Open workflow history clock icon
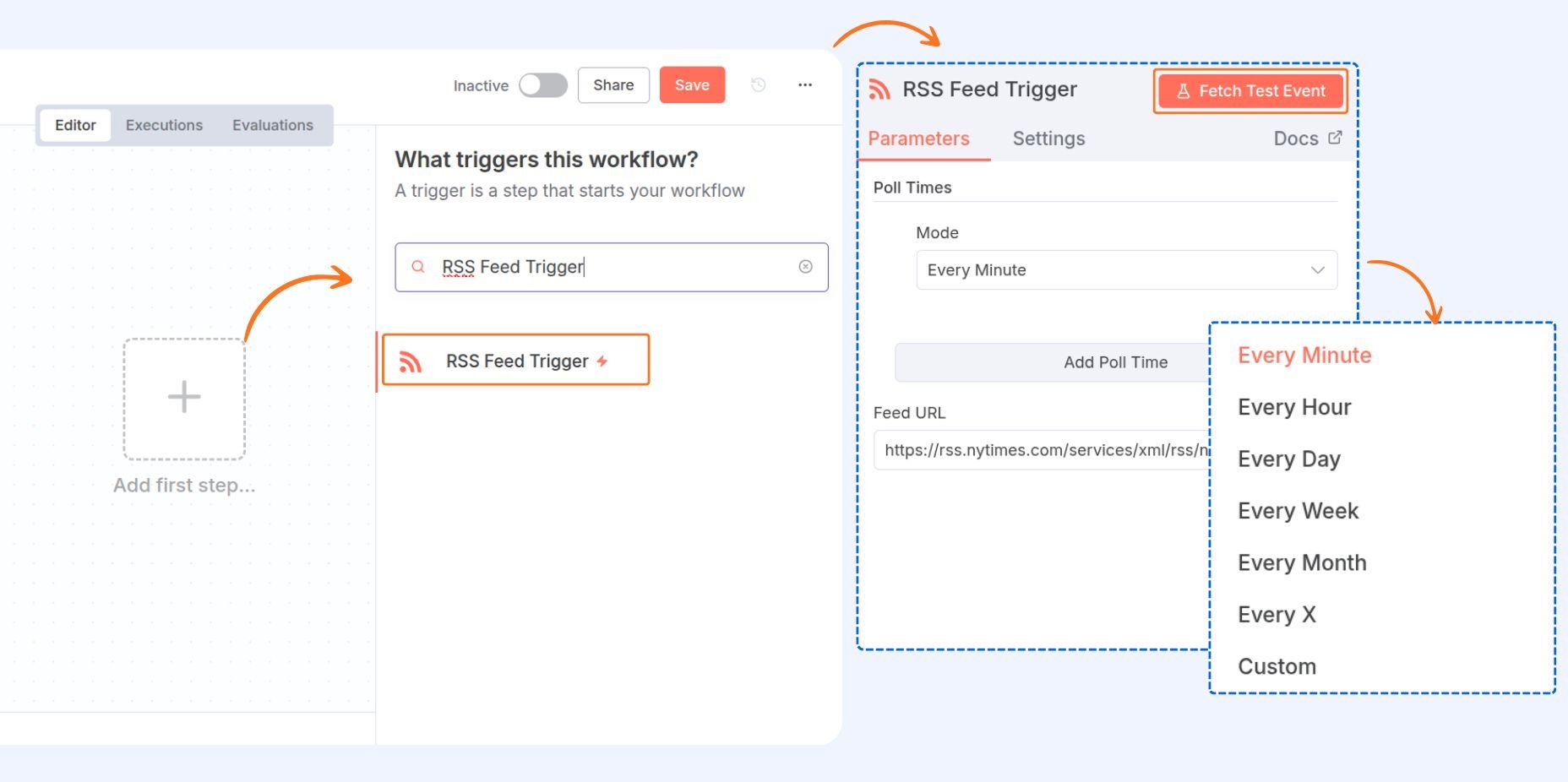Viewport: 1568px width, 782px height. coord(758,84)
